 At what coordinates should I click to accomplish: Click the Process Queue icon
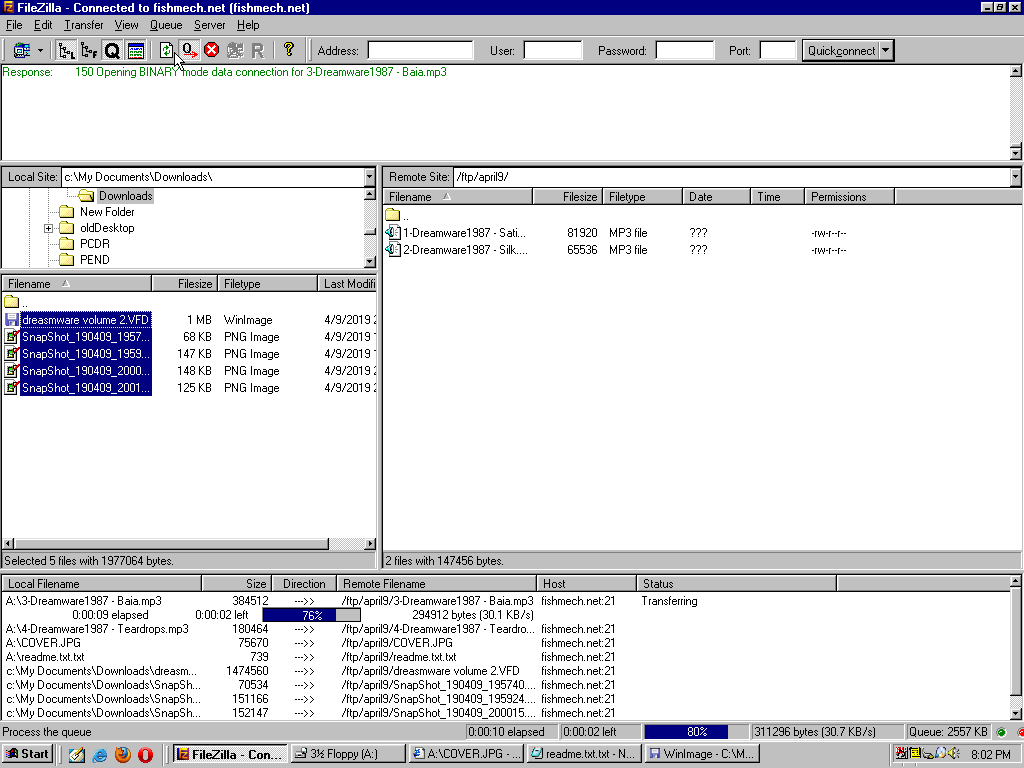(189, 50)
